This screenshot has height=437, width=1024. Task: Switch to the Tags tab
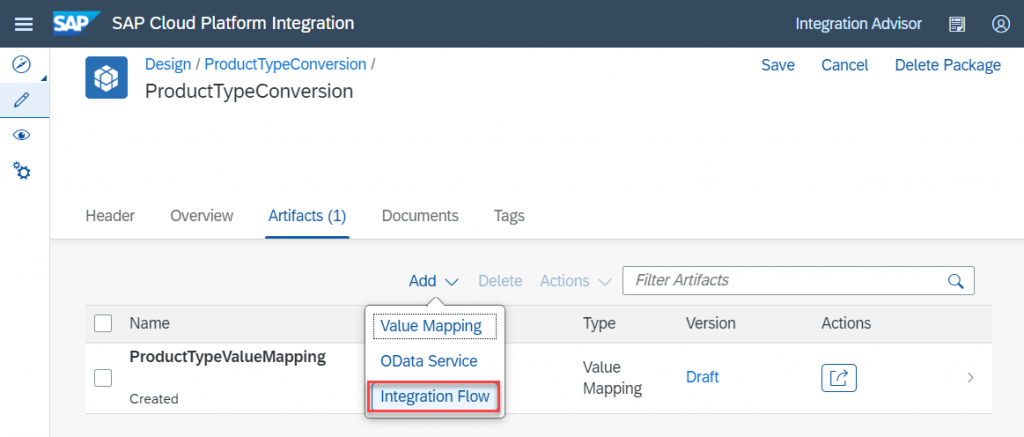(509, 216)
